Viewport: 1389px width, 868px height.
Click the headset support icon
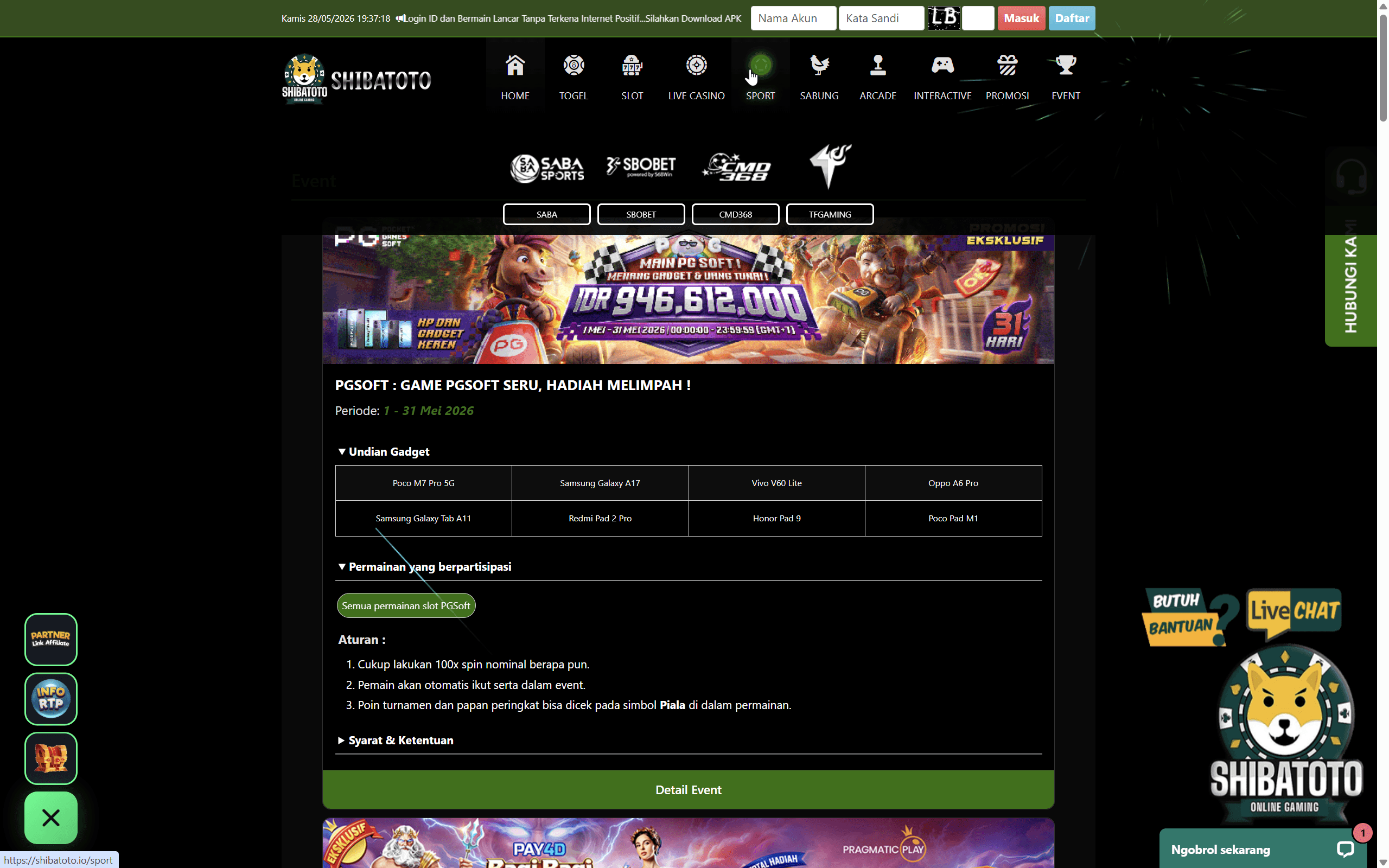tap(1350, 177)
